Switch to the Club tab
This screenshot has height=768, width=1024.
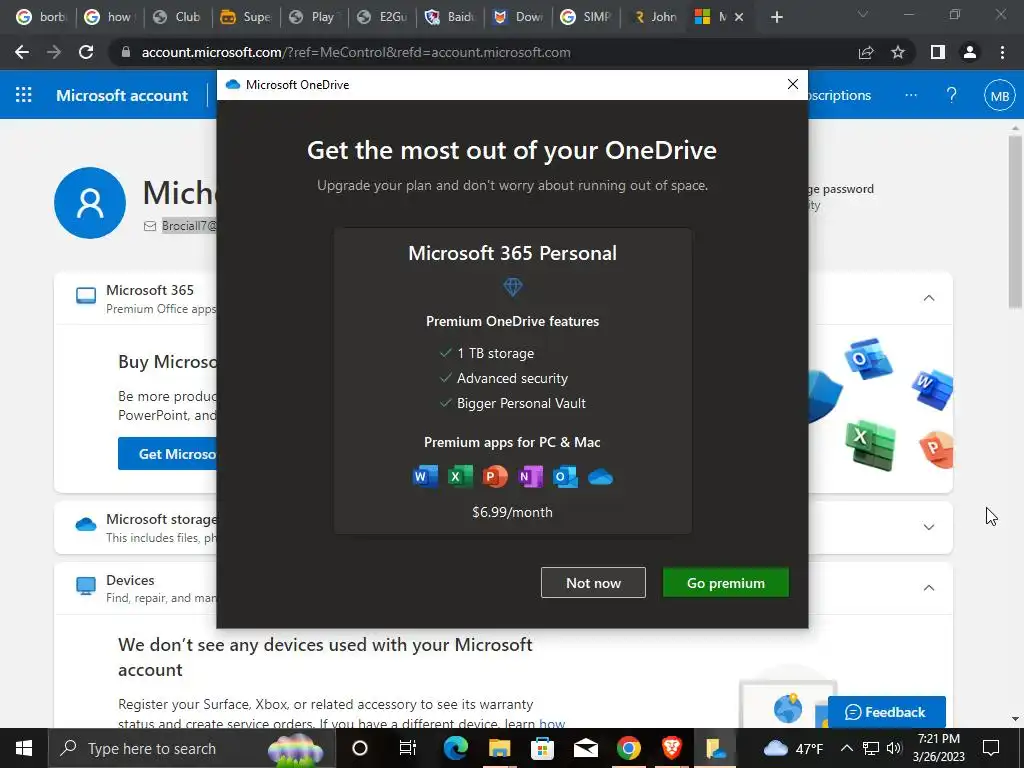[178, 17]
